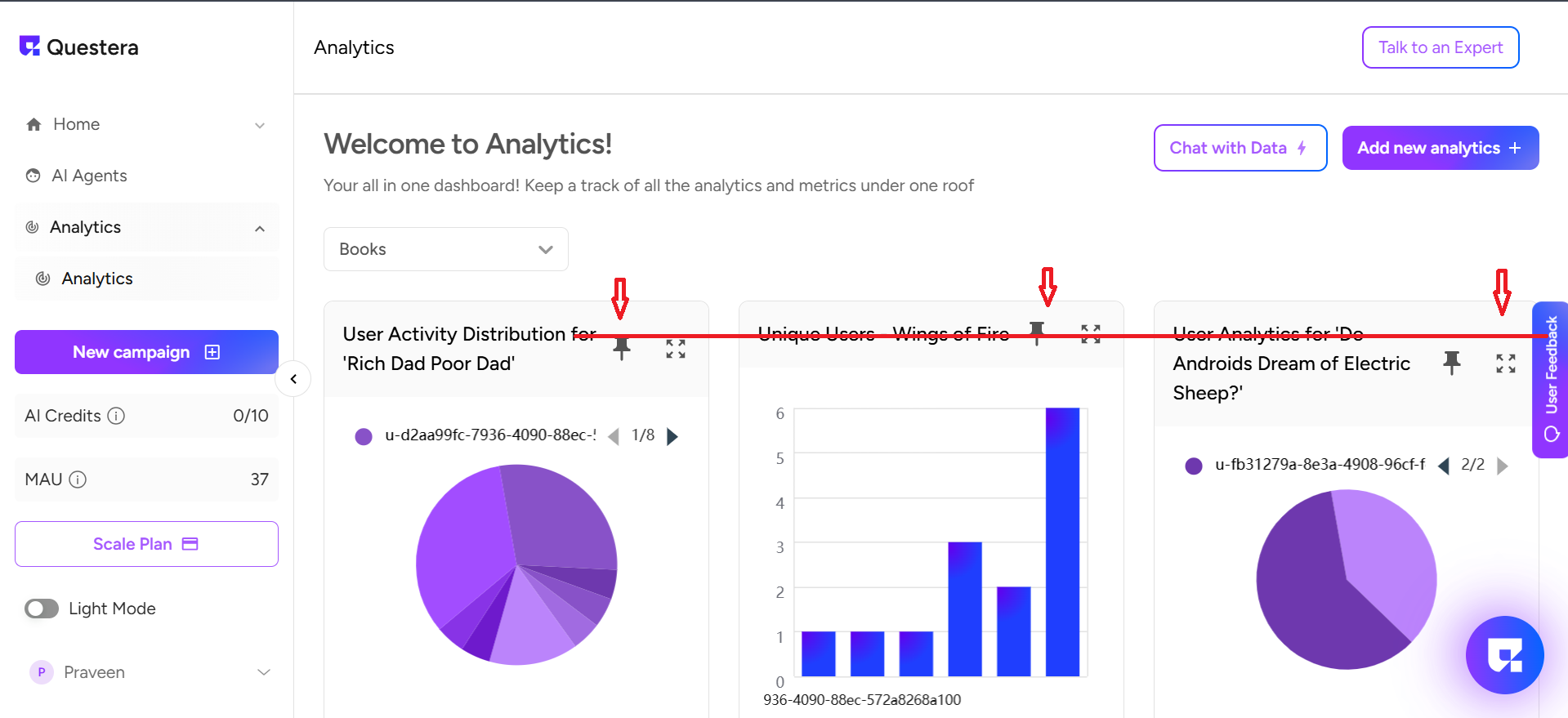Collapse the sidebar with arrow button
Viewport: 1568px width, 718px height.
[293, 379]
